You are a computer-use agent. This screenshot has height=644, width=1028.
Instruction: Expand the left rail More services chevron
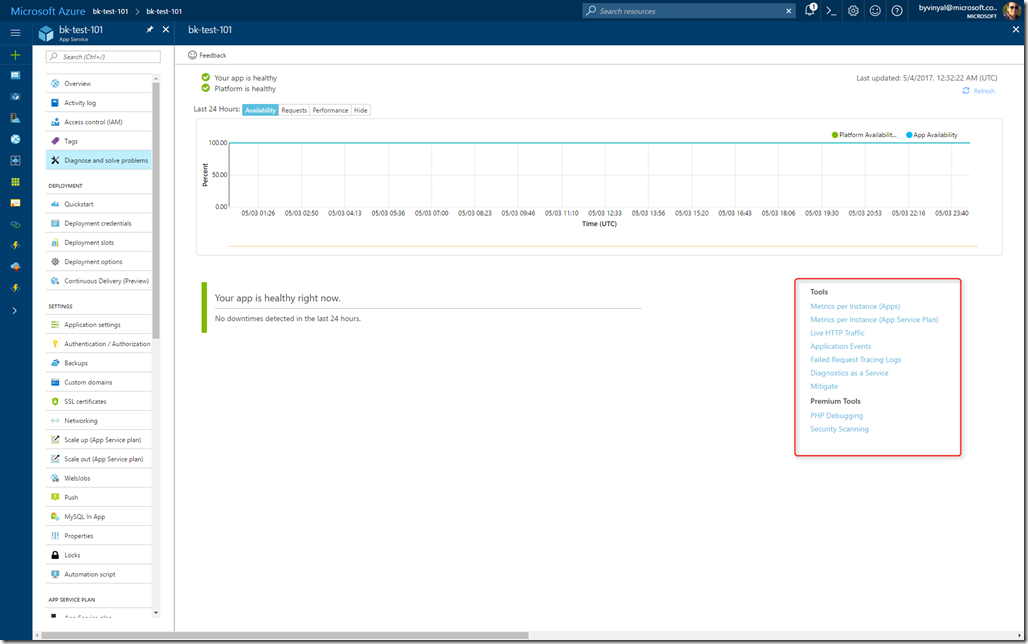(15, 311)
